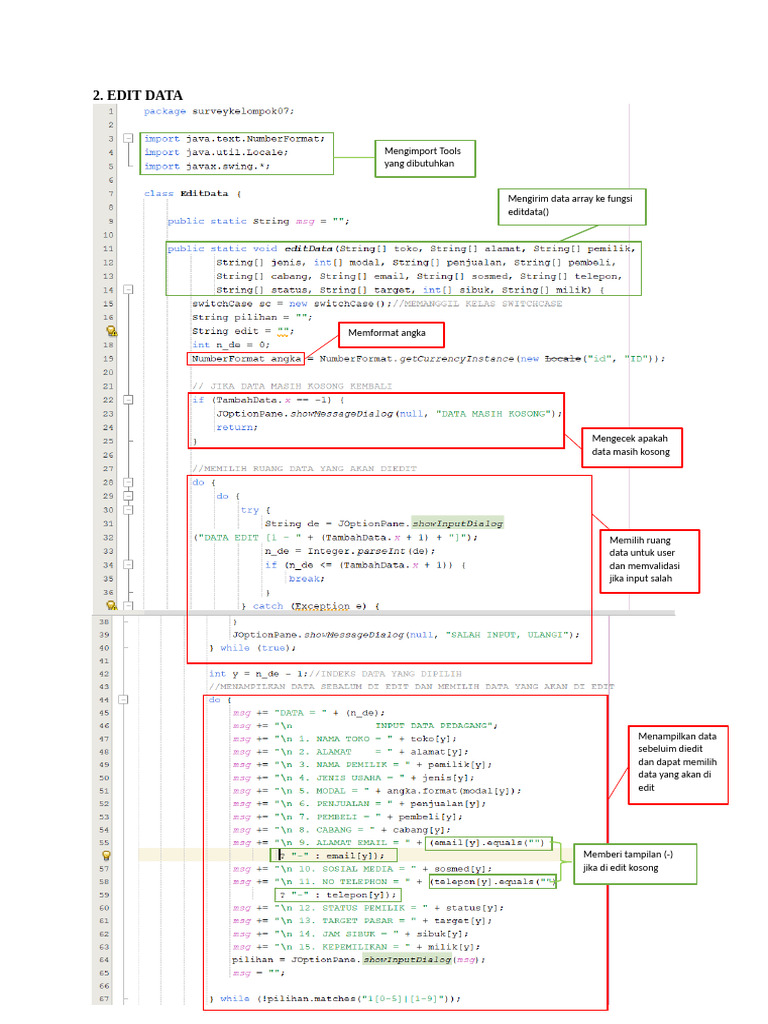
Task: Click 'NumberFormat.getCurrencyInstance' code text
Action: tap(417, 359)
